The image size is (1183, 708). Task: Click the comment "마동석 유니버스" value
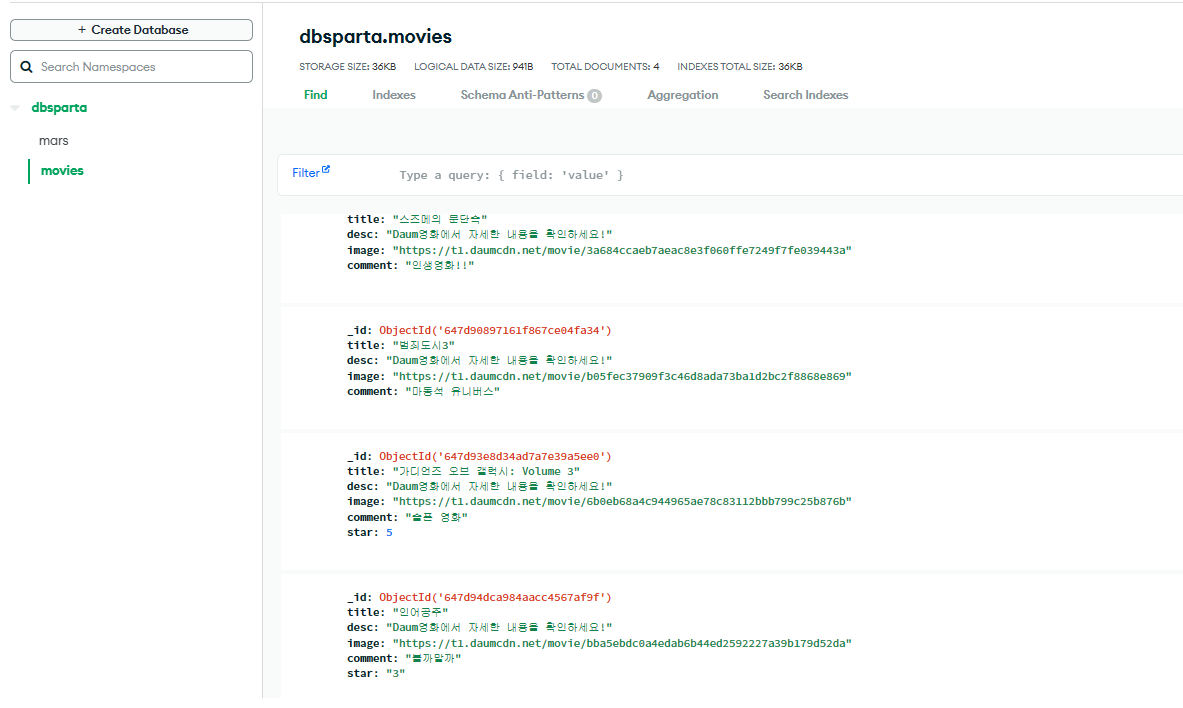(453, 392)
